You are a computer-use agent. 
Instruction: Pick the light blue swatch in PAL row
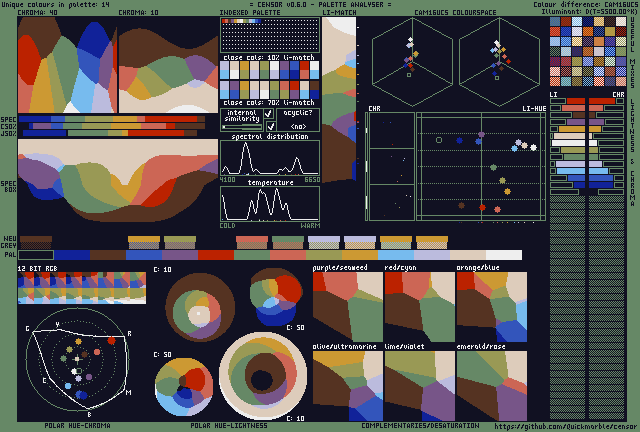[396, 255]
